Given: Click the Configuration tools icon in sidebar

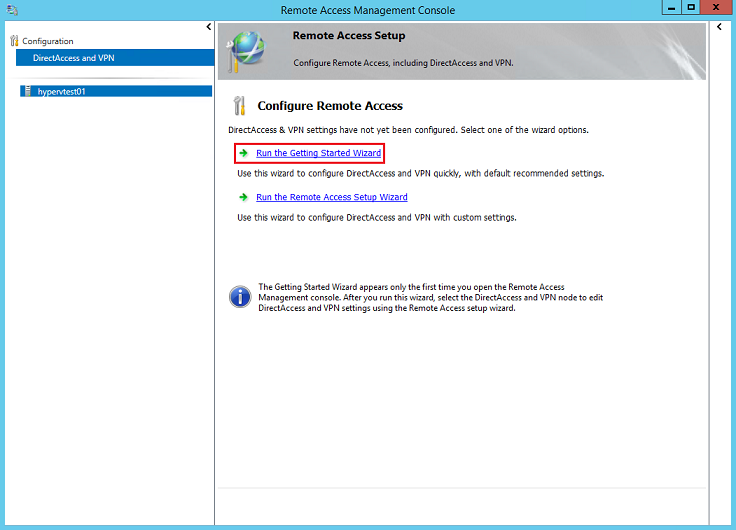Looking at the screenshot, I should point(15,41).
